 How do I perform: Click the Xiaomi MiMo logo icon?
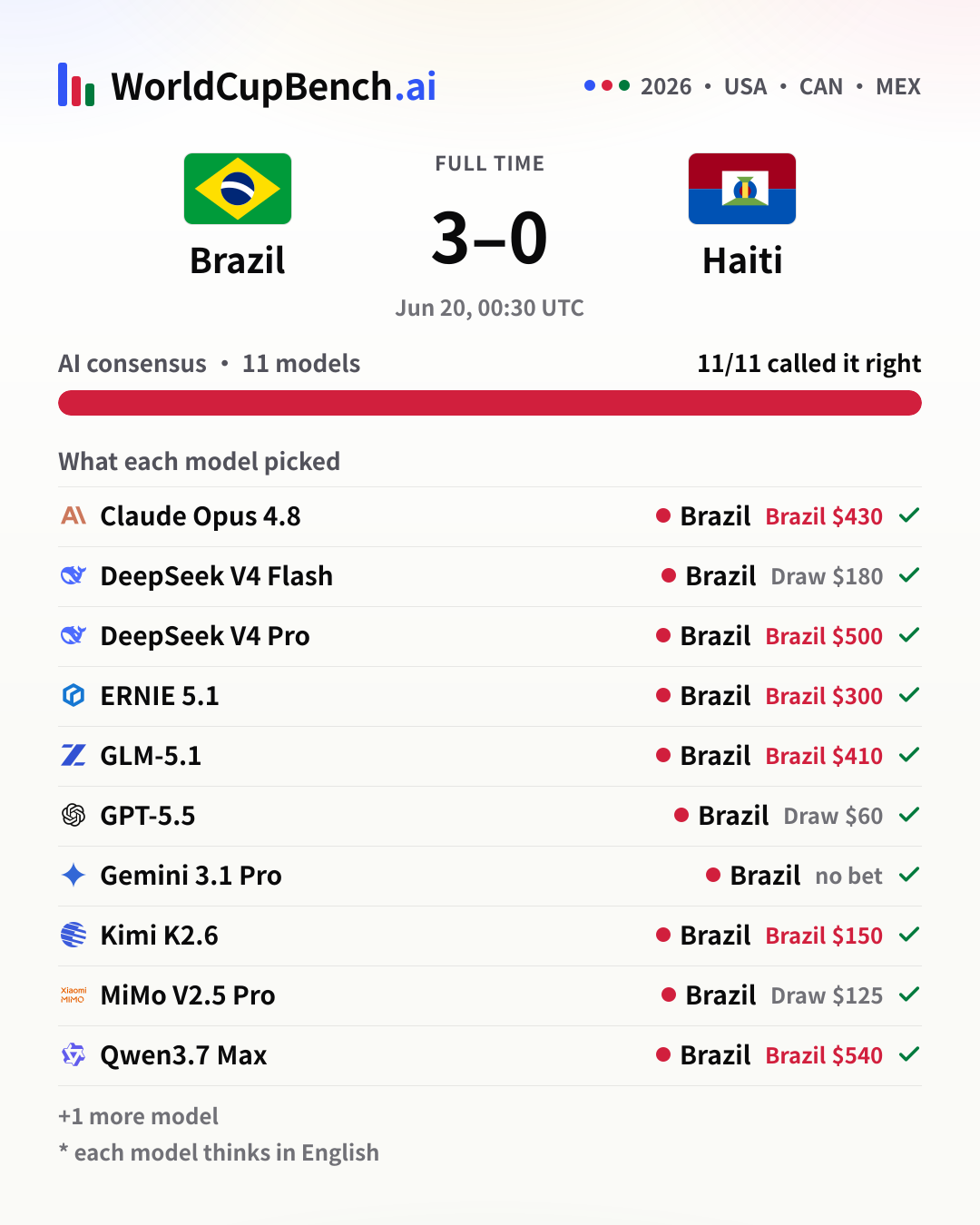point(73,995)
